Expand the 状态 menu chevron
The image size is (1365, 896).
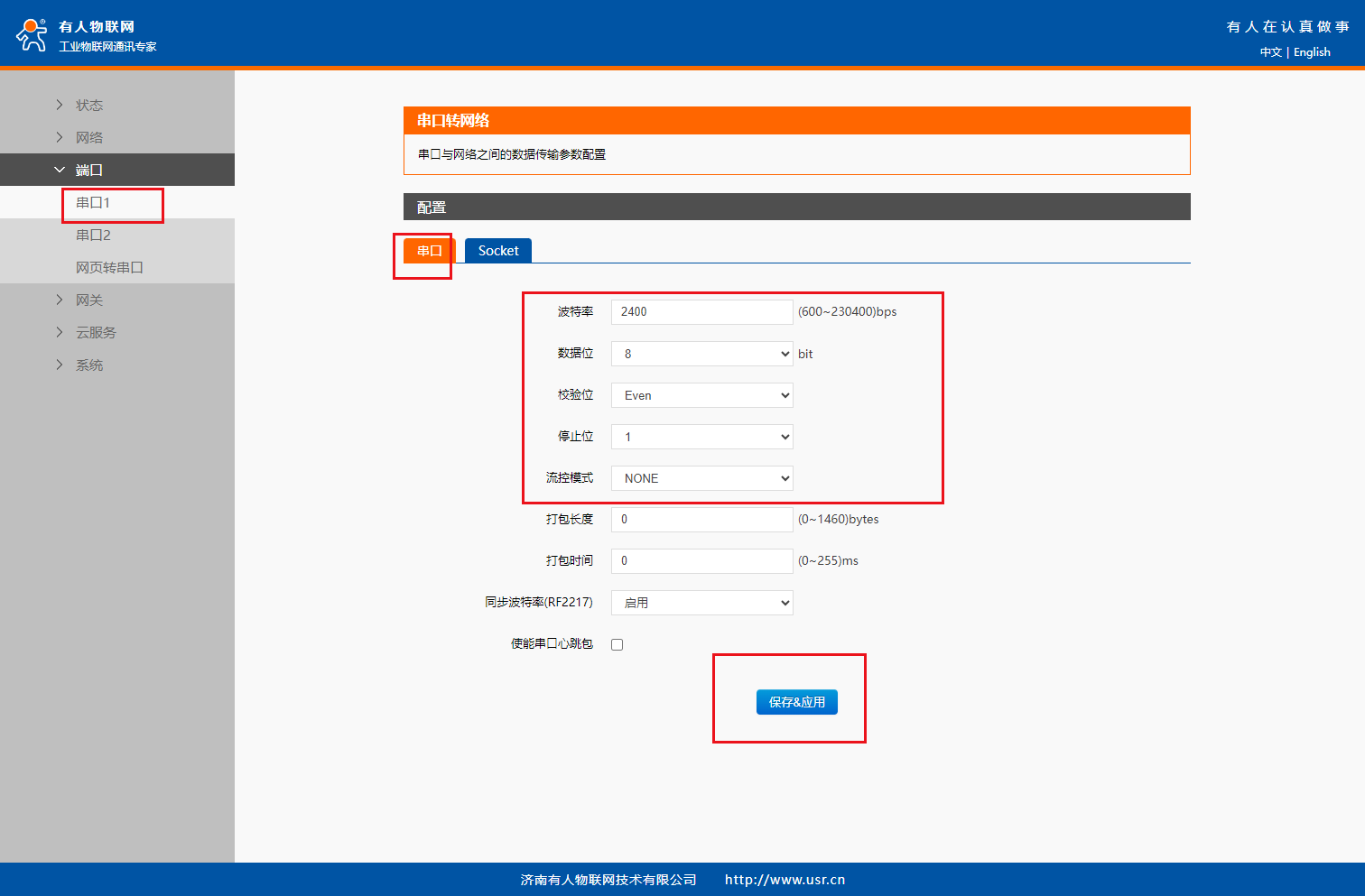(60, 105)
